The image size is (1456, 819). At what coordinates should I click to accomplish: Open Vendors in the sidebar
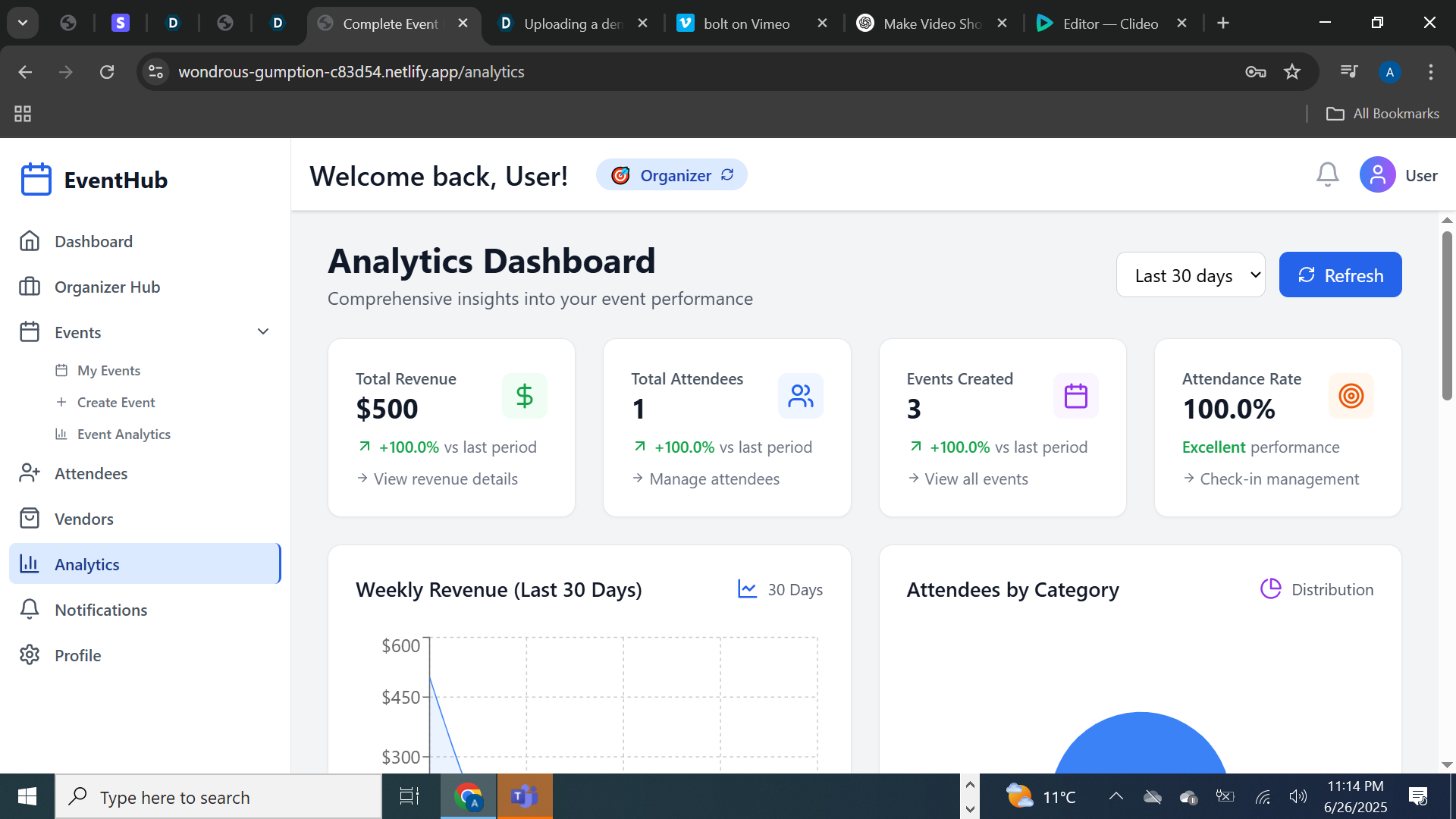click(x=83, y=519)
